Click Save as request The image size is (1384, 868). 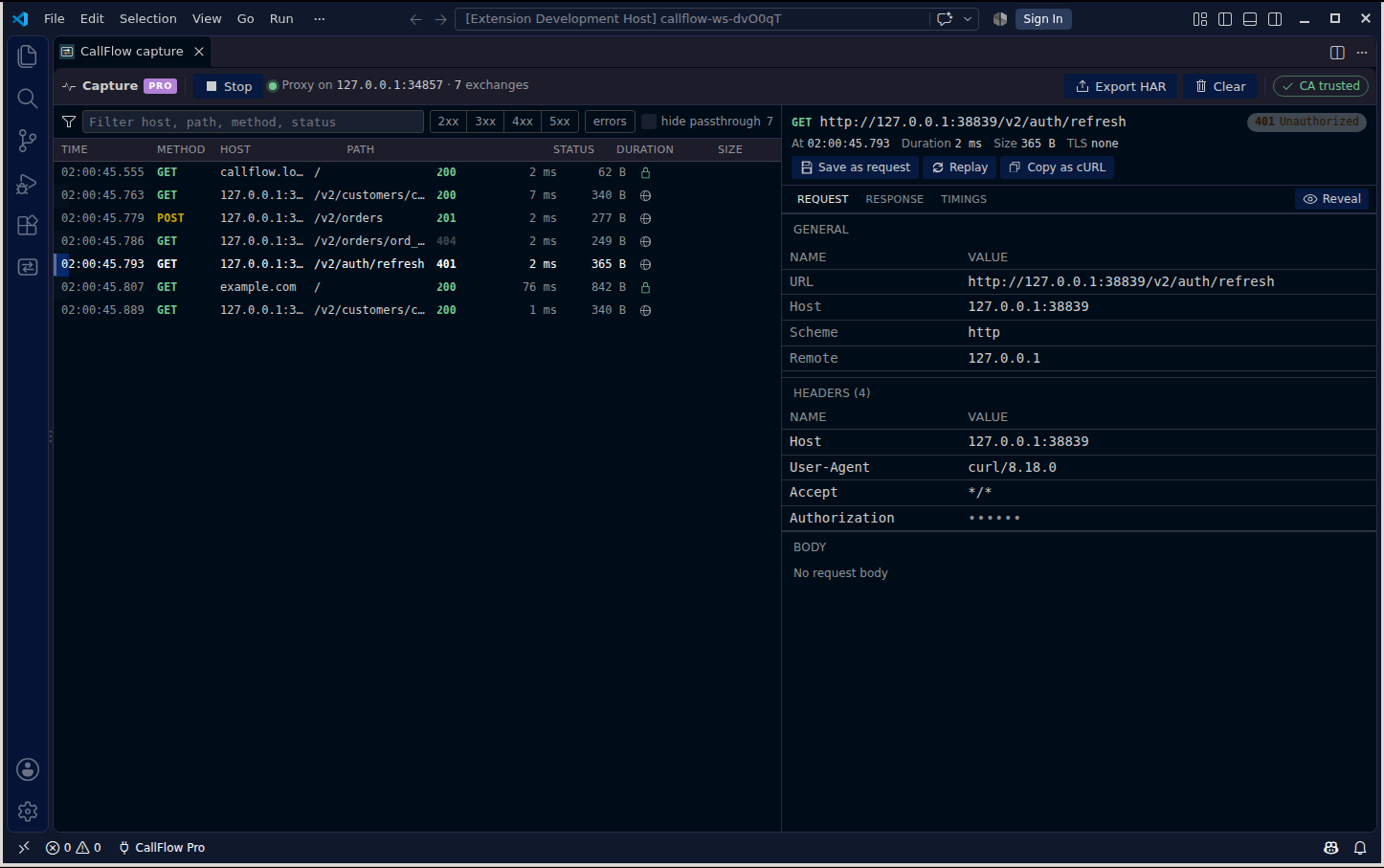(x=856, y=167)
